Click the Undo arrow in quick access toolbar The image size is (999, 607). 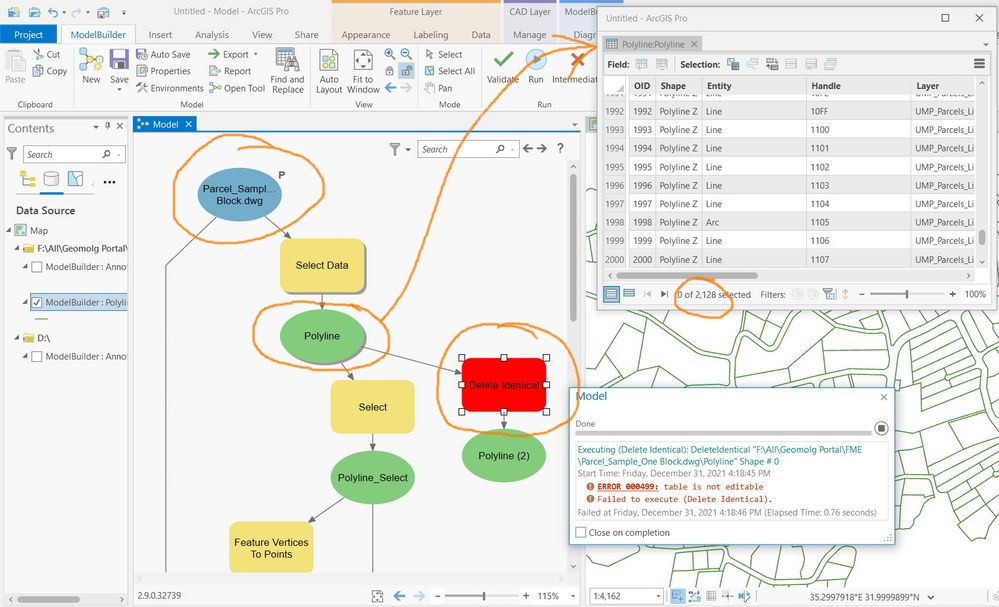(54, 12)
